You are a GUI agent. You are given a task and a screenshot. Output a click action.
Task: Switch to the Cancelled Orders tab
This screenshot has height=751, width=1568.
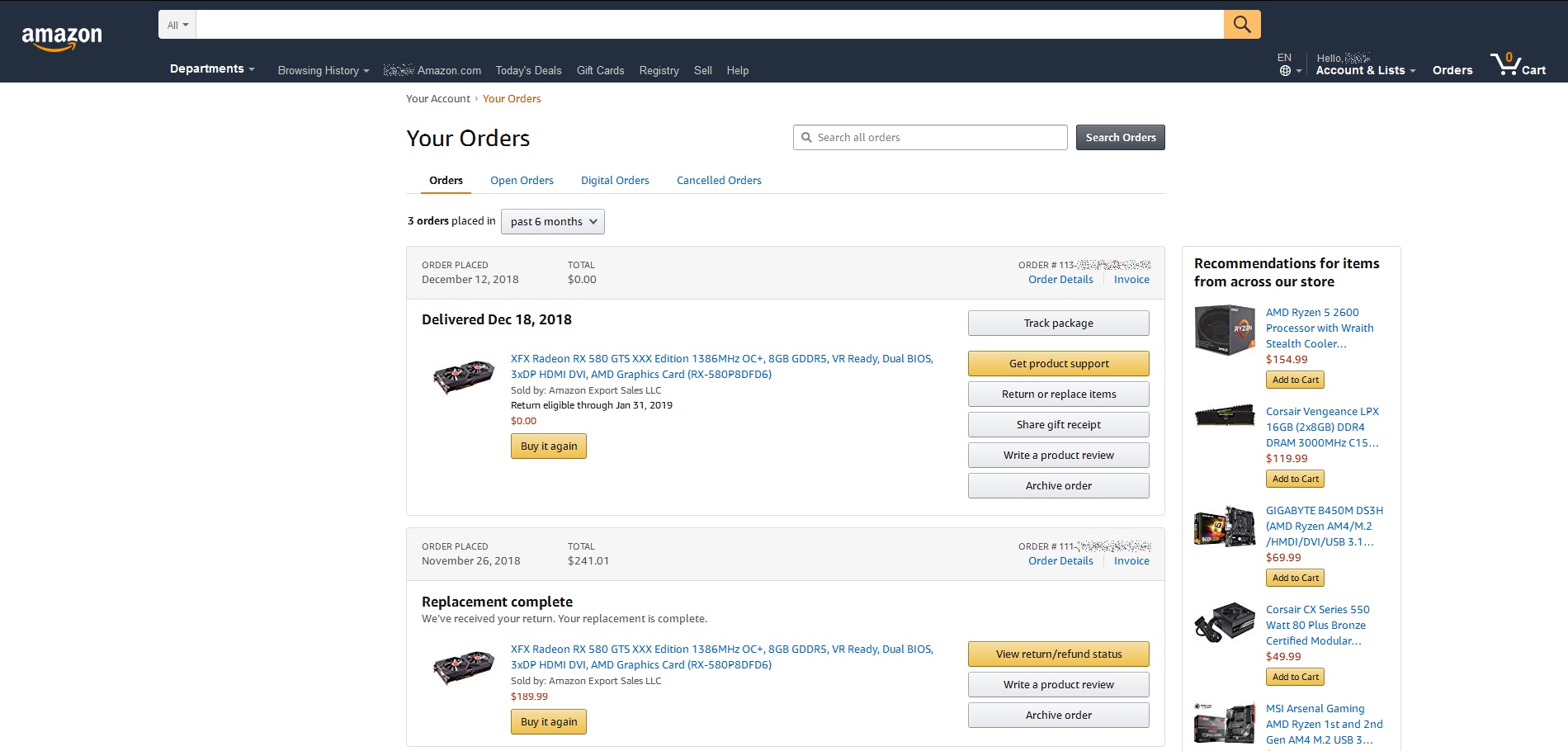(719, 181)
